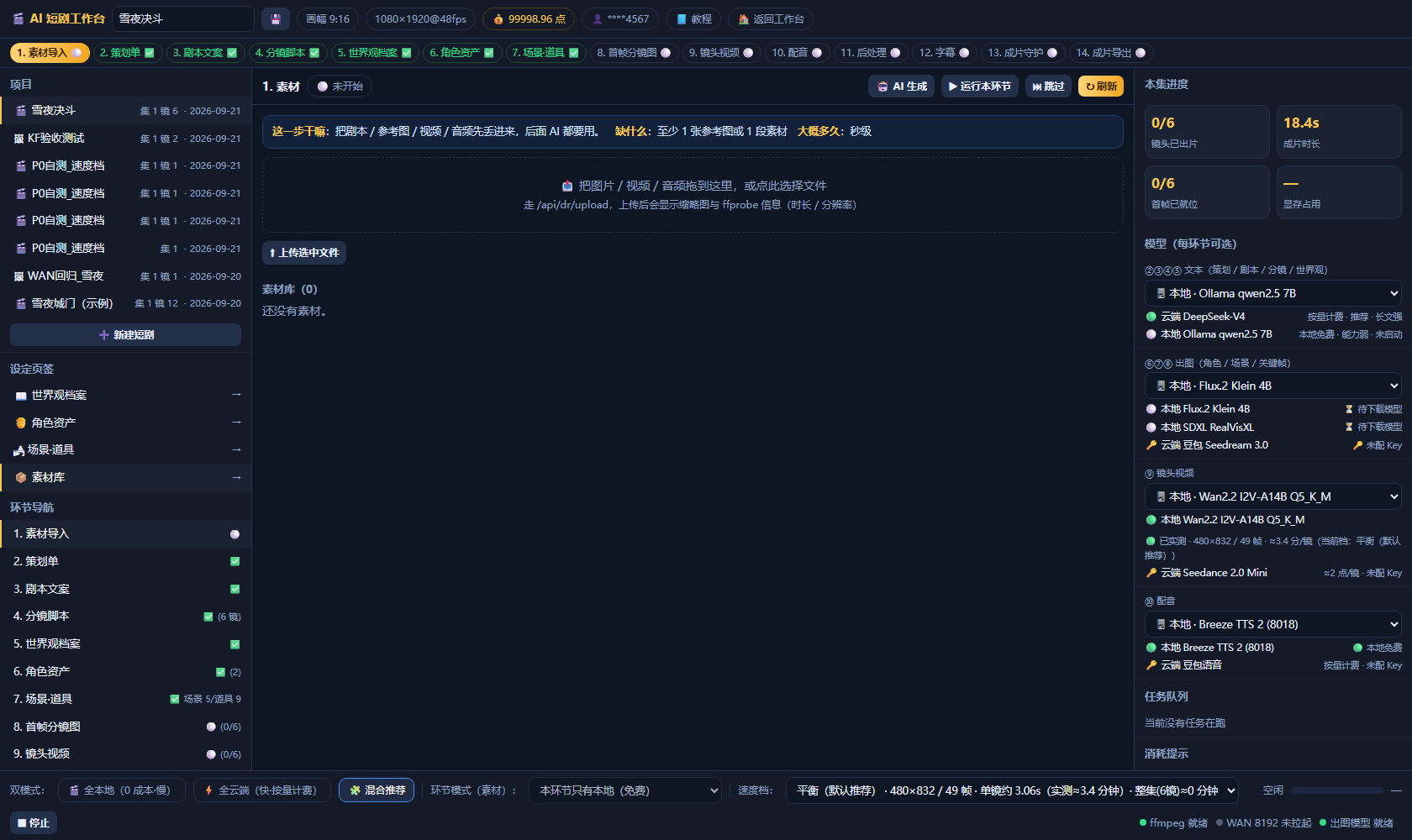Viewport: 1412px width, 840px height.
Task: Switch to the 2. 策划单 step tab
Action: 127,53
